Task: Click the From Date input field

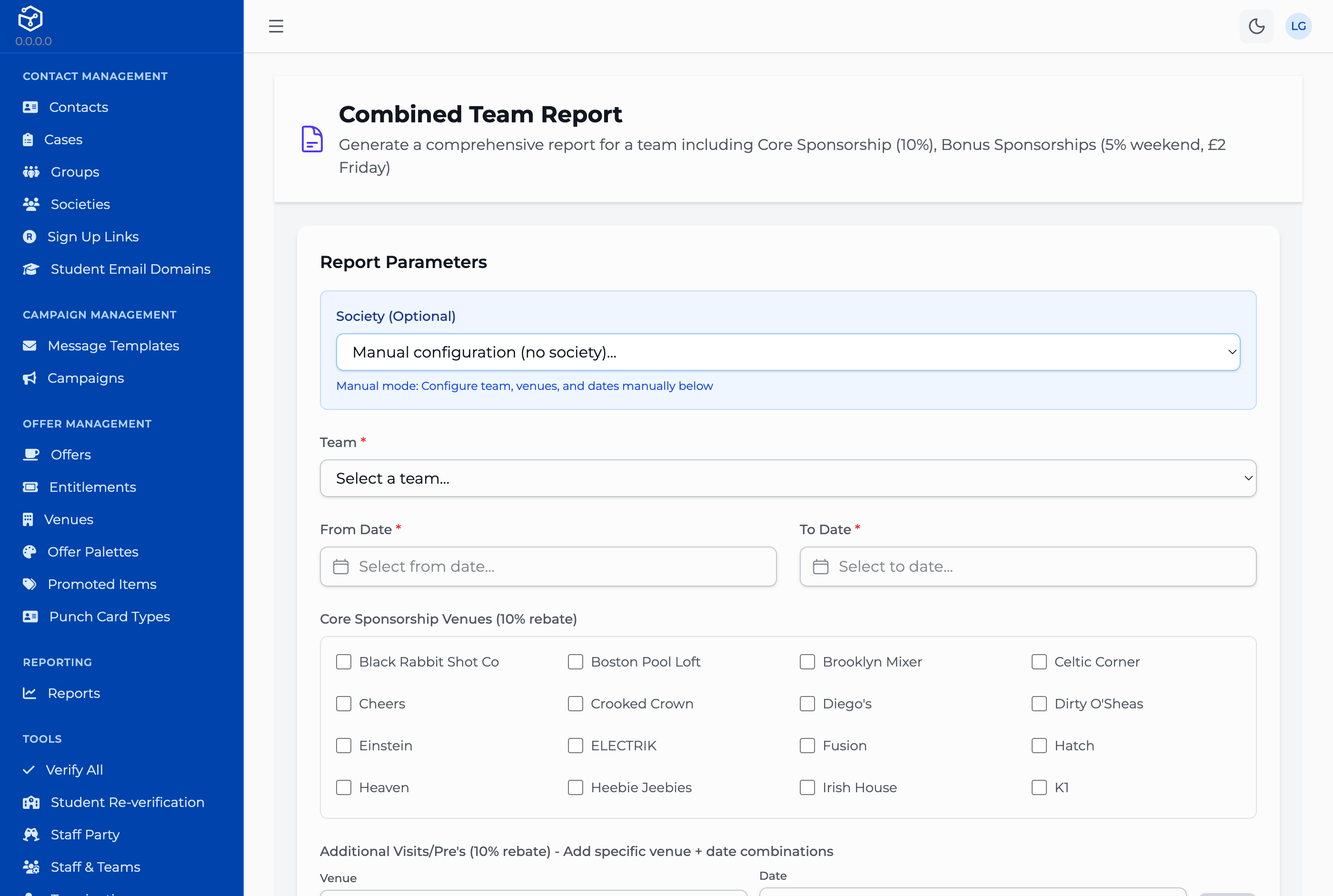Action: point(548,566)
